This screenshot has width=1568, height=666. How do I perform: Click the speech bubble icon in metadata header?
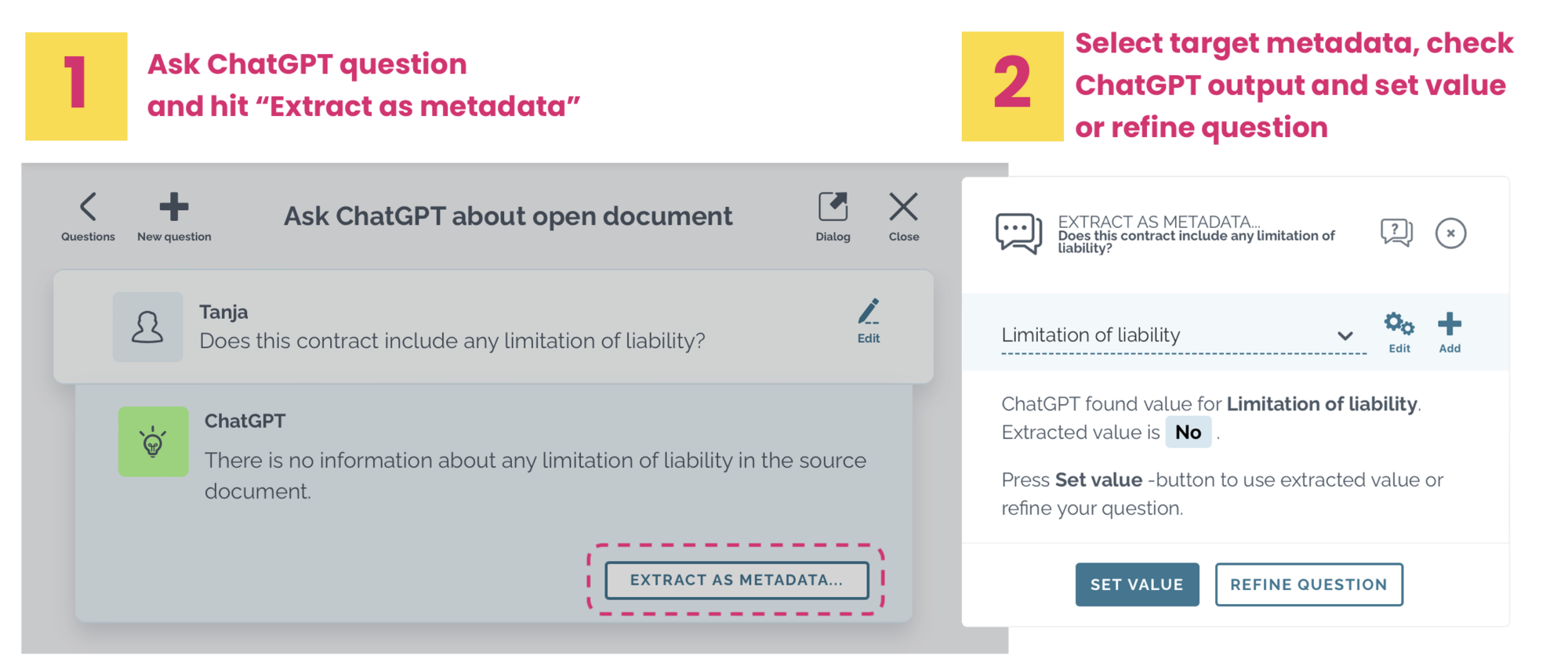pos(1018,233)
